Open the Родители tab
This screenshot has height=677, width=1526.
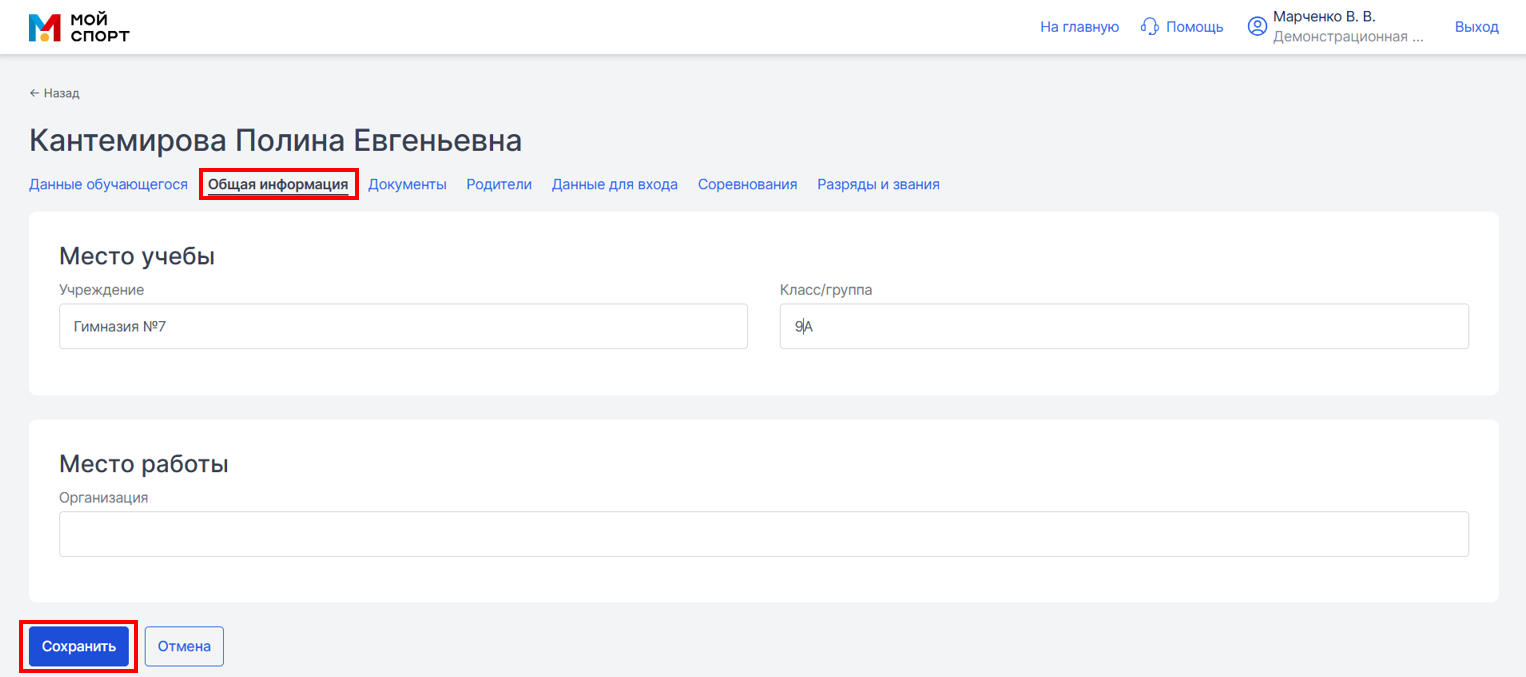[499, 184]
